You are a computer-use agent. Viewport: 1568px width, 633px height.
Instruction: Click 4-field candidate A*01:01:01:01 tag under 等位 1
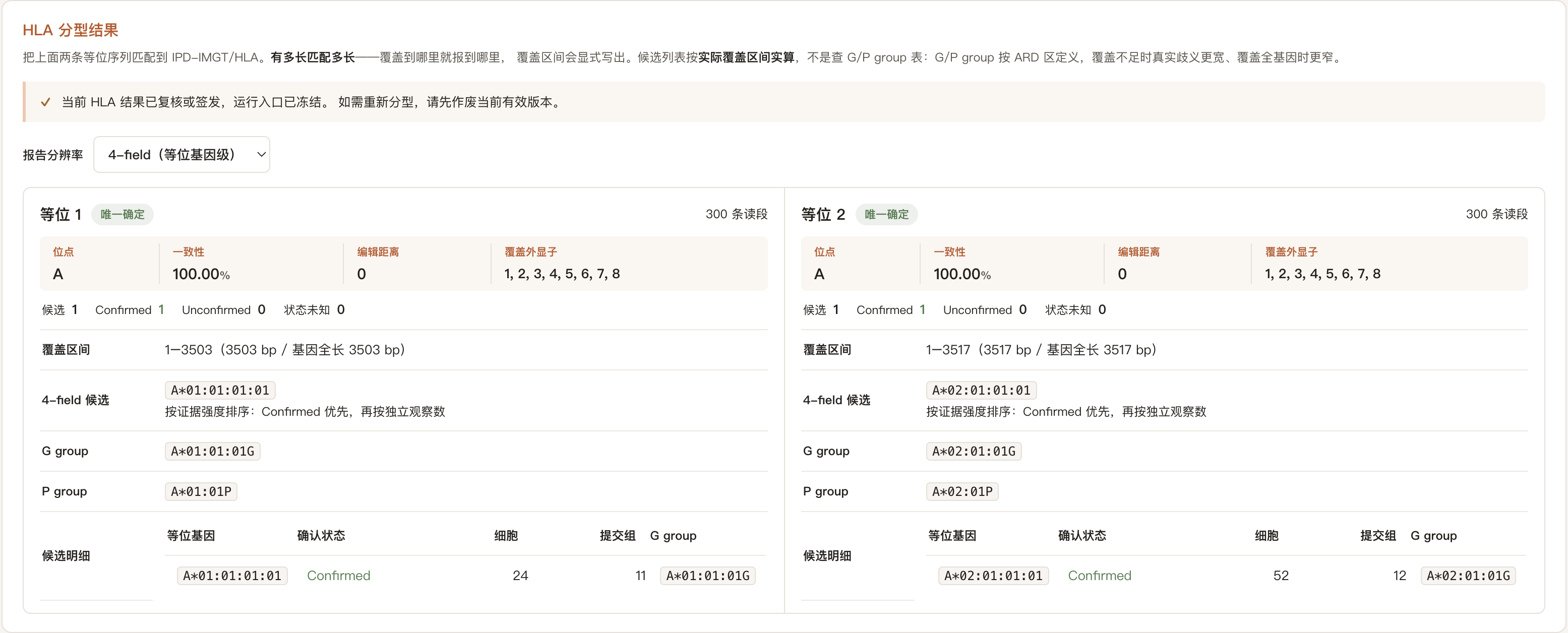pyautogui.click(x=220, y=390)
